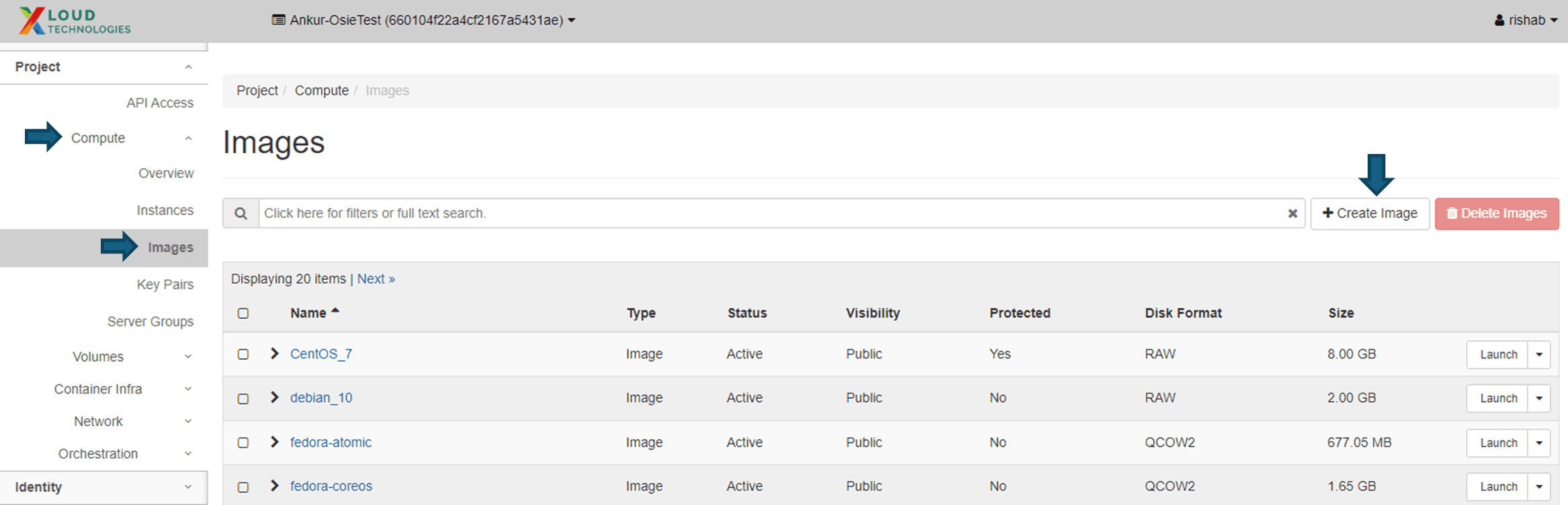
Task: Open Overview in Compute menu
Action: pyautogui.click(x=166, y=173)
